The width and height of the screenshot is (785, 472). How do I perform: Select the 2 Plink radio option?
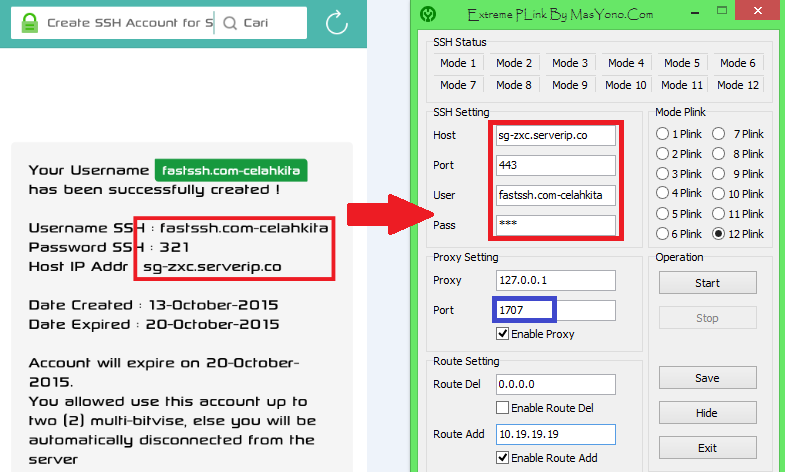tap(662, 154)
